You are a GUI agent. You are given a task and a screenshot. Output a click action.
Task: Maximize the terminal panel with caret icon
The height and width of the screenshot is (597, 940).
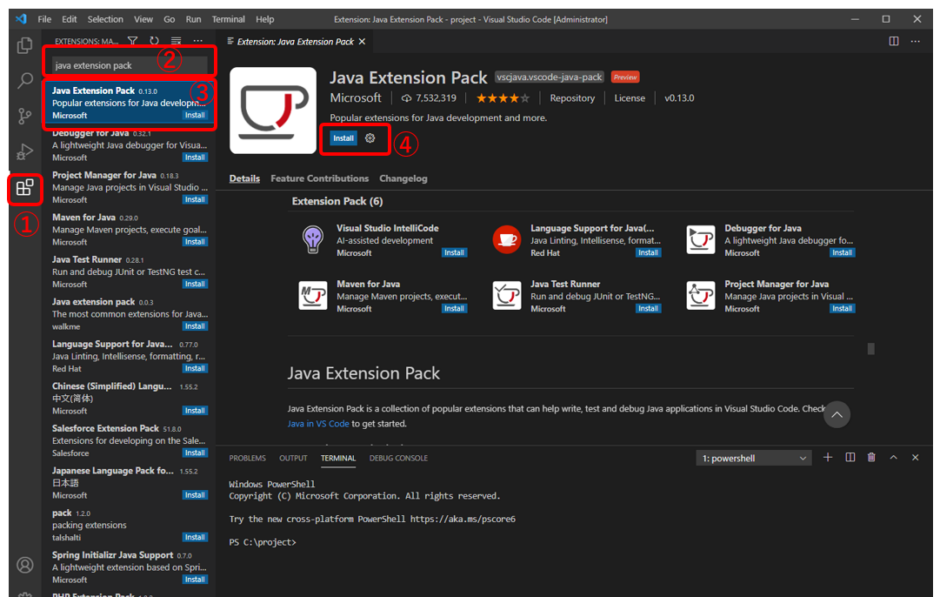point(893,457)
